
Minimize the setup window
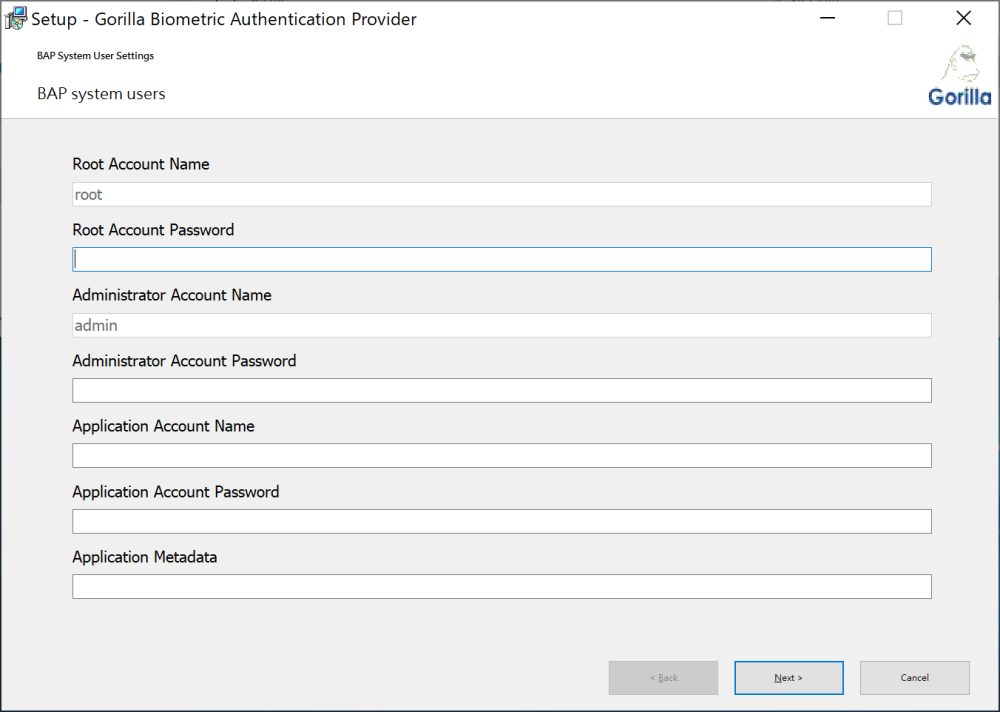827,17
